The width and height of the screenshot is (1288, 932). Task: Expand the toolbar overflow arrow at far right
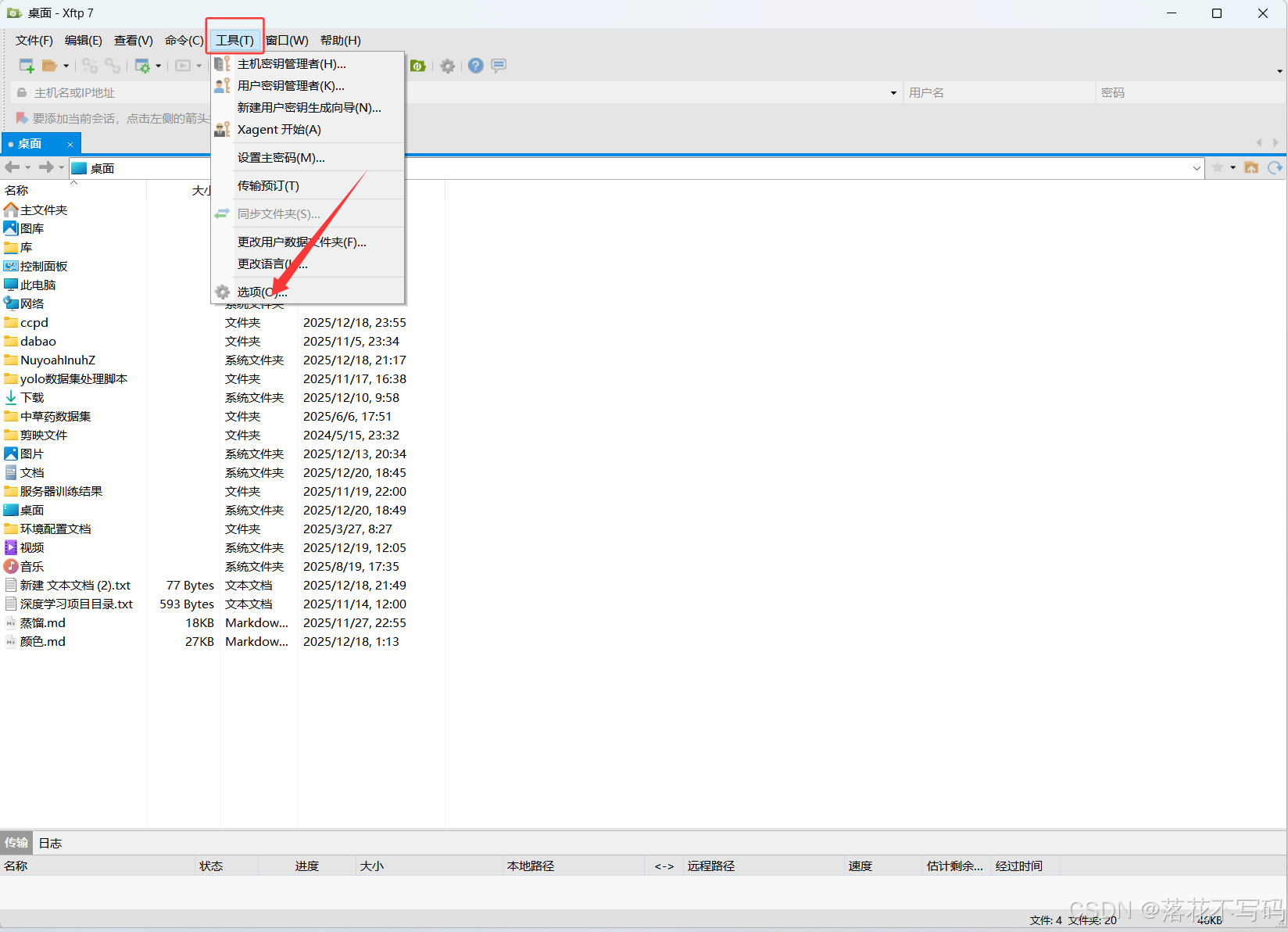[x=1279, y=71]
